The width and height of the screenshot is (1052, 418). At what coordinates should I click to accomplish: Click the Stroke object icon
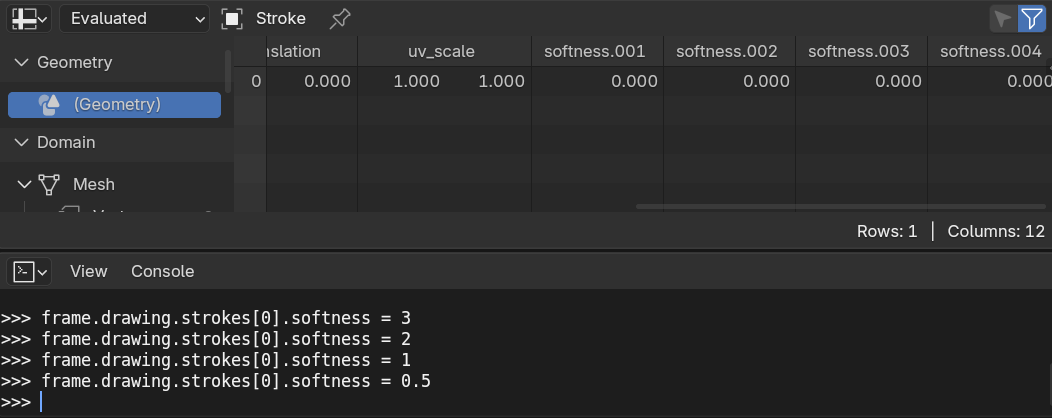(x=232, y=19)
